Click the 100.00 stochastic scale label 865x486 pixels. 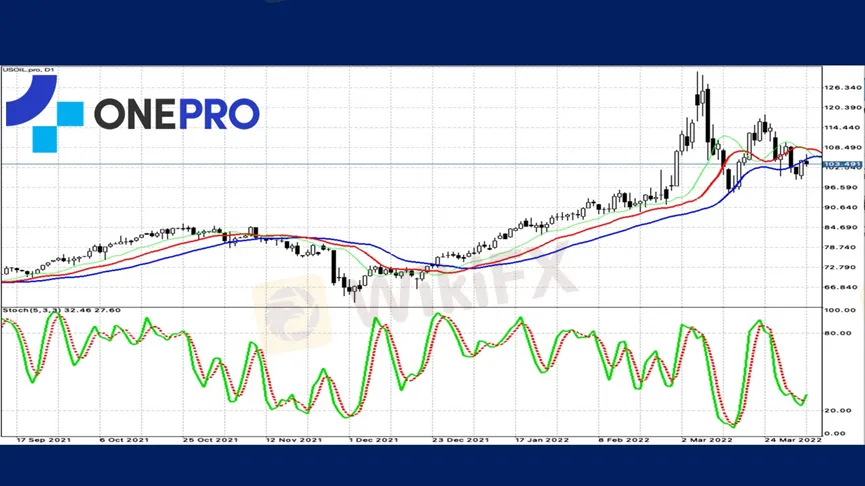tap(840, 311)
